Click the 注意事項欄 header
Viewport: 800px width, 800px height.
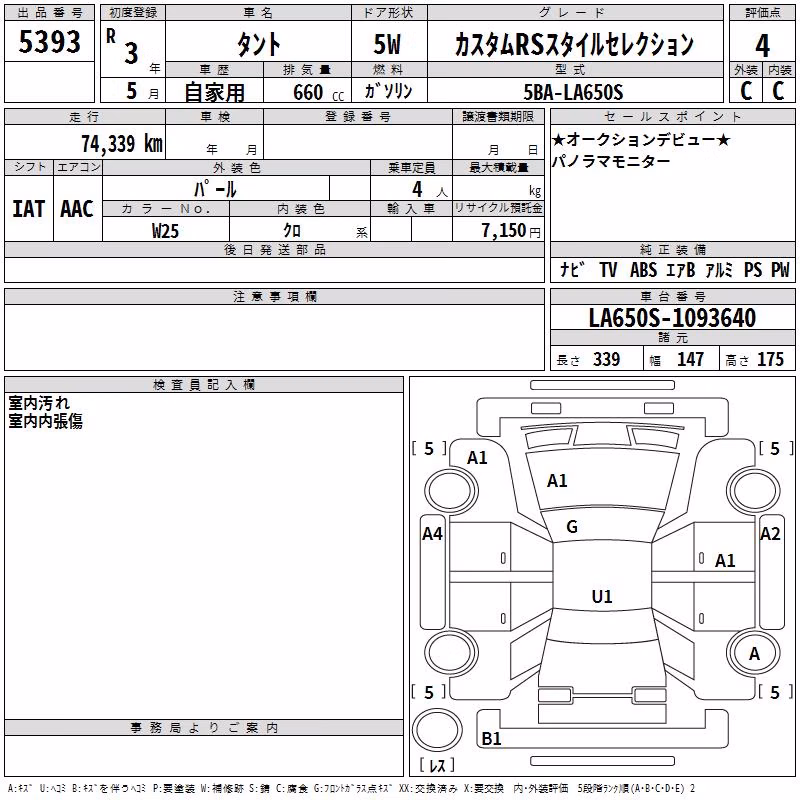tap(274, 296)
